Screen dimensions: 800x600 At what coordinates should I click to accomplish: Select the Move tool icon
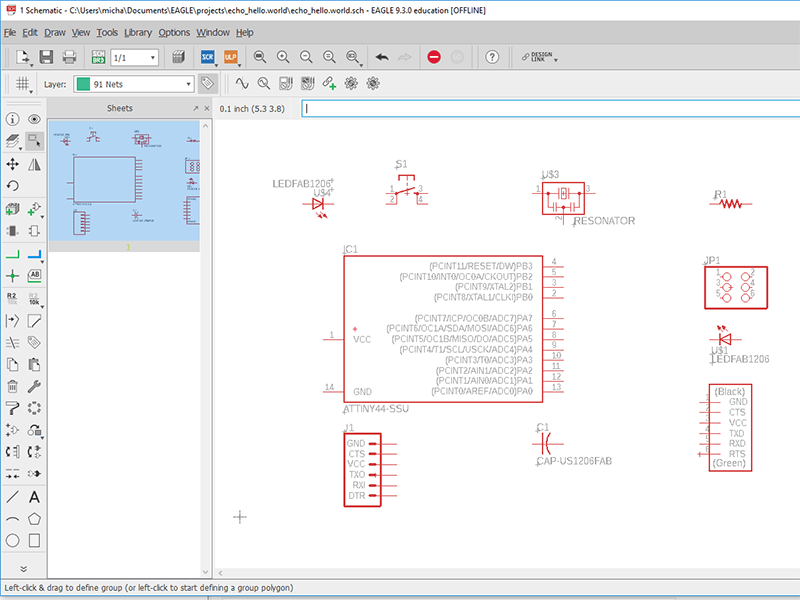click(13, 164)
